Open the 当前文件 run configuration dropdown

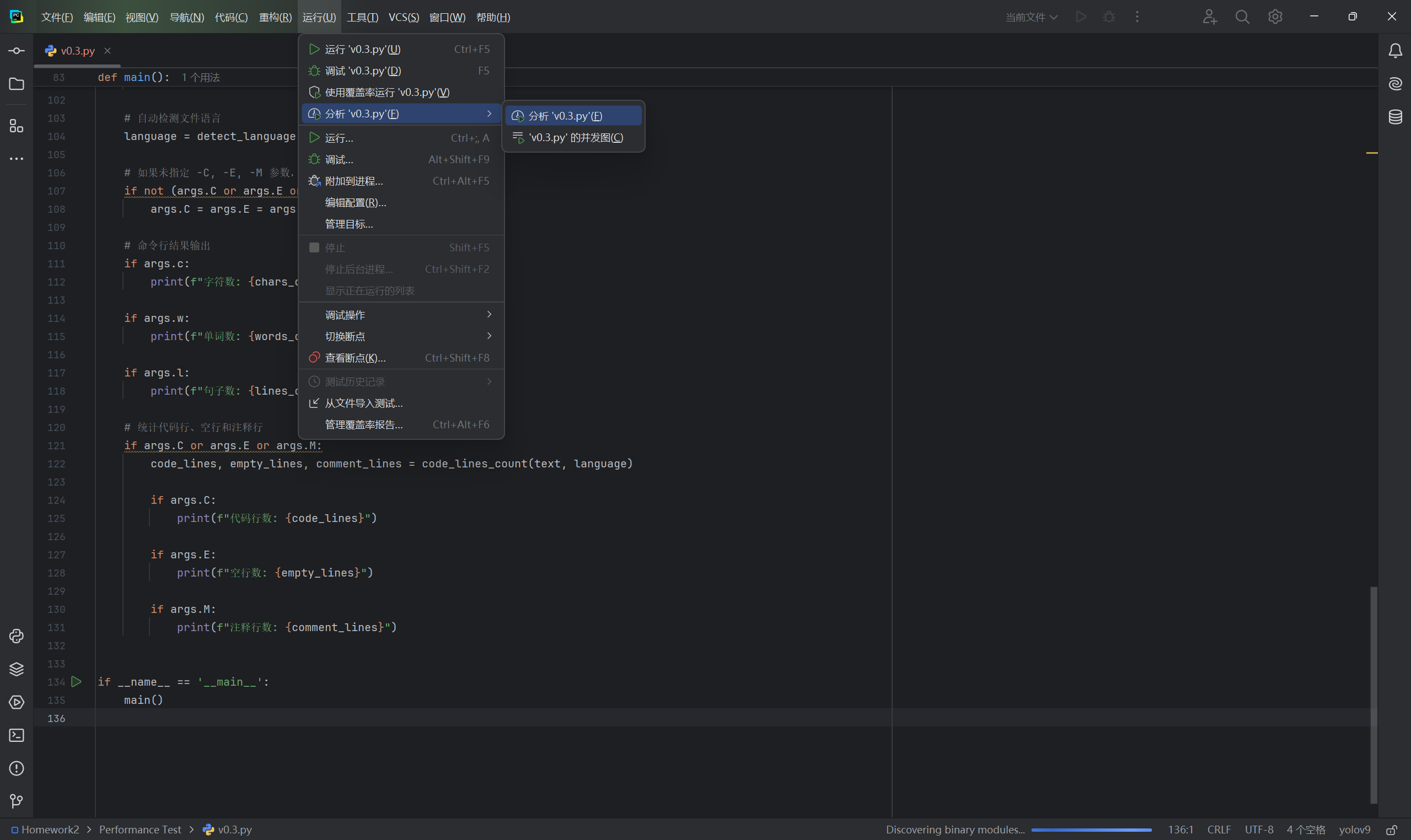coord(1031,17)
